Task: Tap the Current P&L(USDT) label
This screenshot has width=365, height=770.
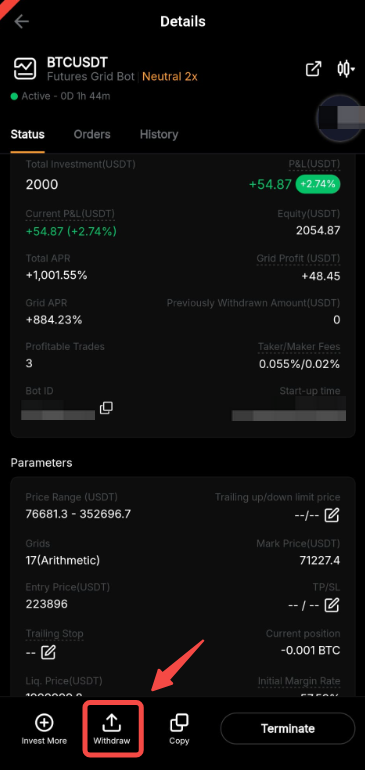Action: point(70,214)
